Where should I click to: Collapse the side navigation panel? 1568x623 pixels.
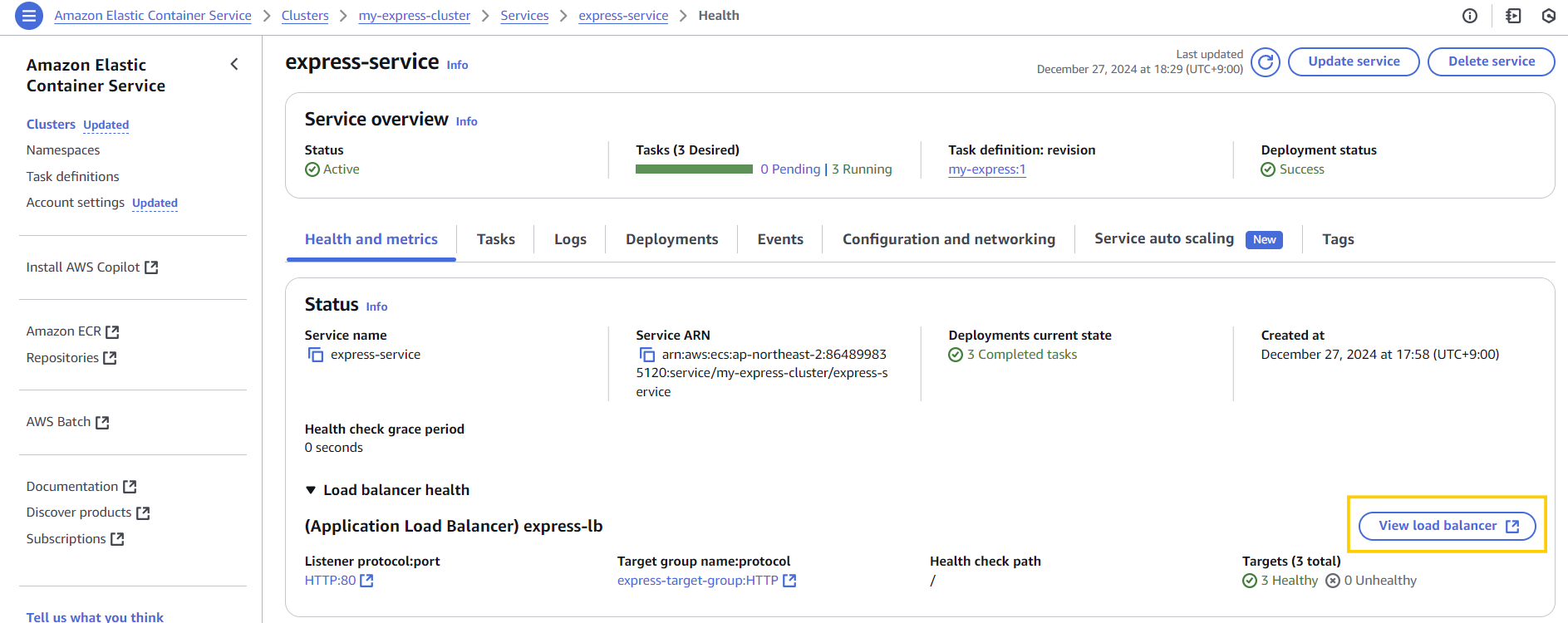[234, 64]
